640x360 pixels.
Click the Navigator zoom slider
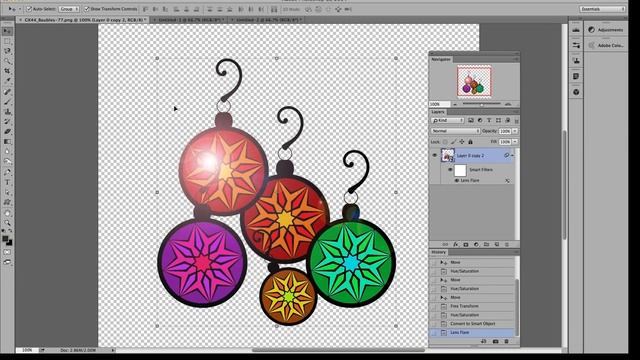coord(482,104)
